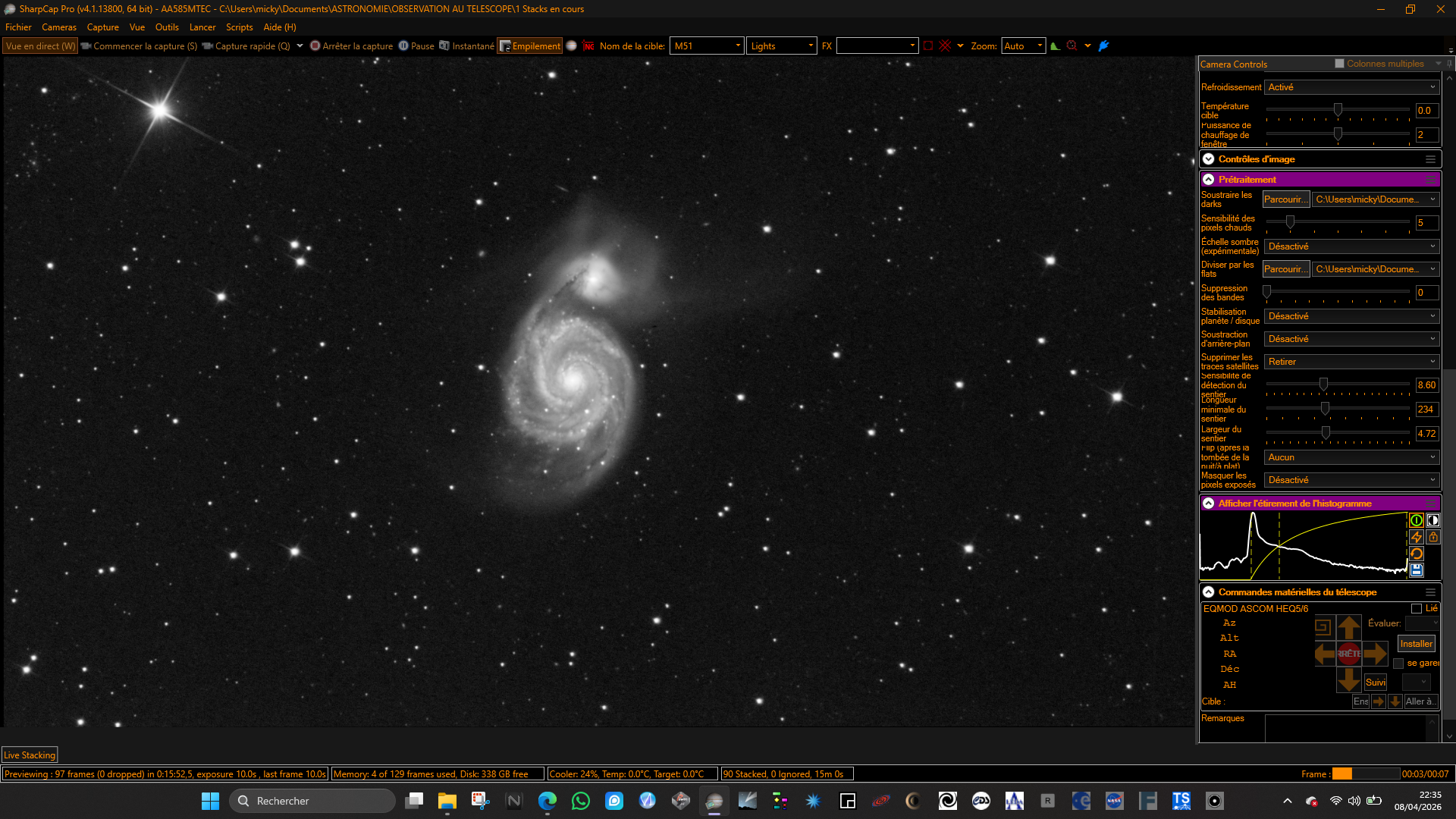Enable the Lié checkbox for telescope
This screenshot has height=819, width=1456.
(1416, 609)
